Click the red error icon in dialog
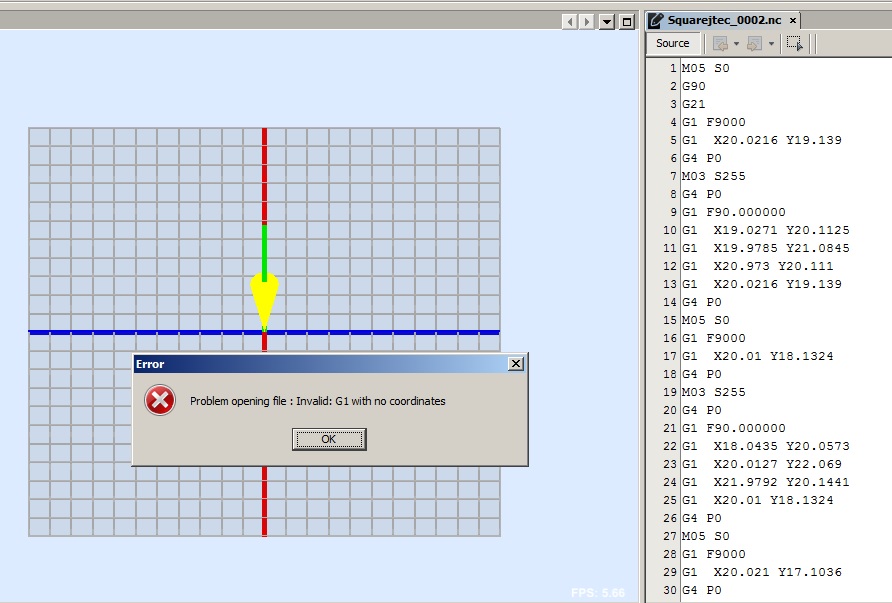This screenshot has height=603, width=892. (x=160, y=400)
